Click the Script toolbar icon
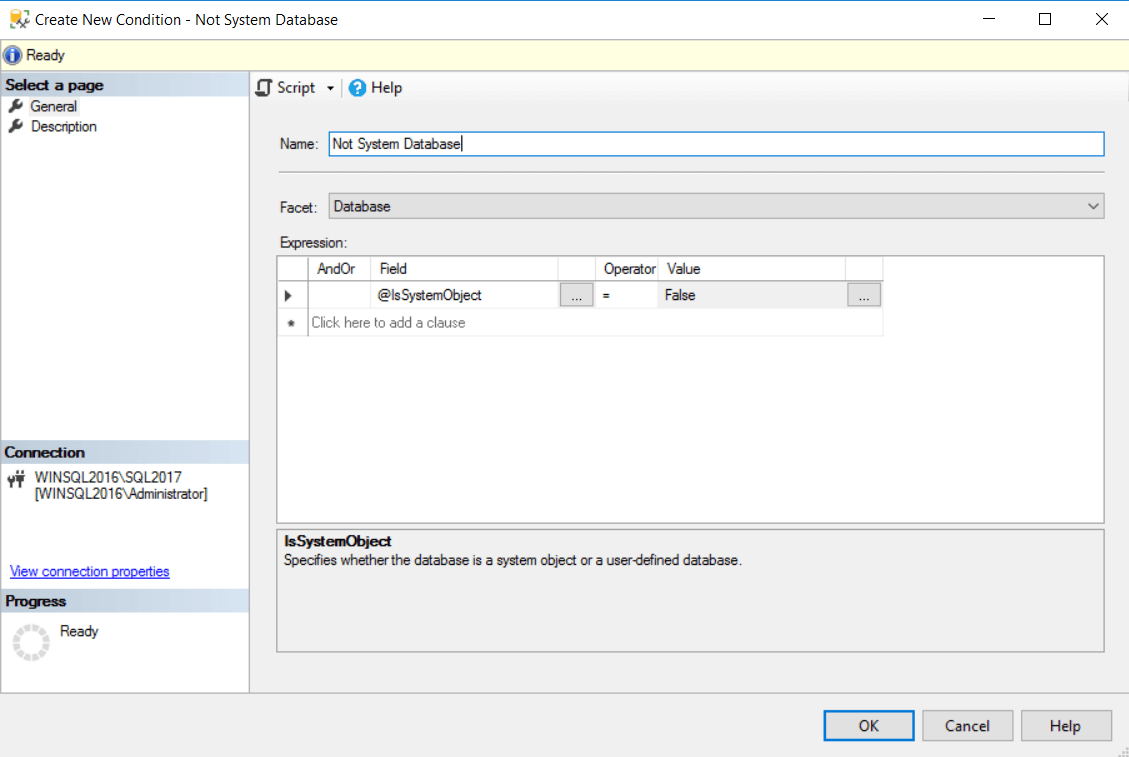1129x757 pixels. point(264,88)
